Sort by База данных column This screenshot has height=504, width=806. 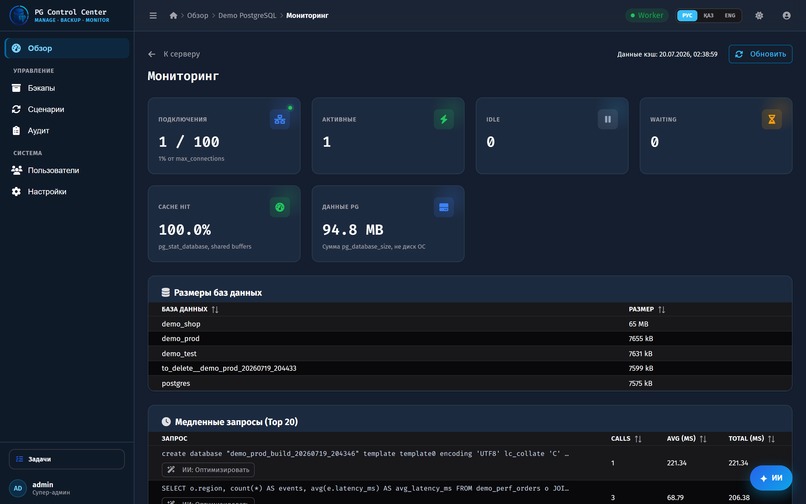tap(190, 309)
